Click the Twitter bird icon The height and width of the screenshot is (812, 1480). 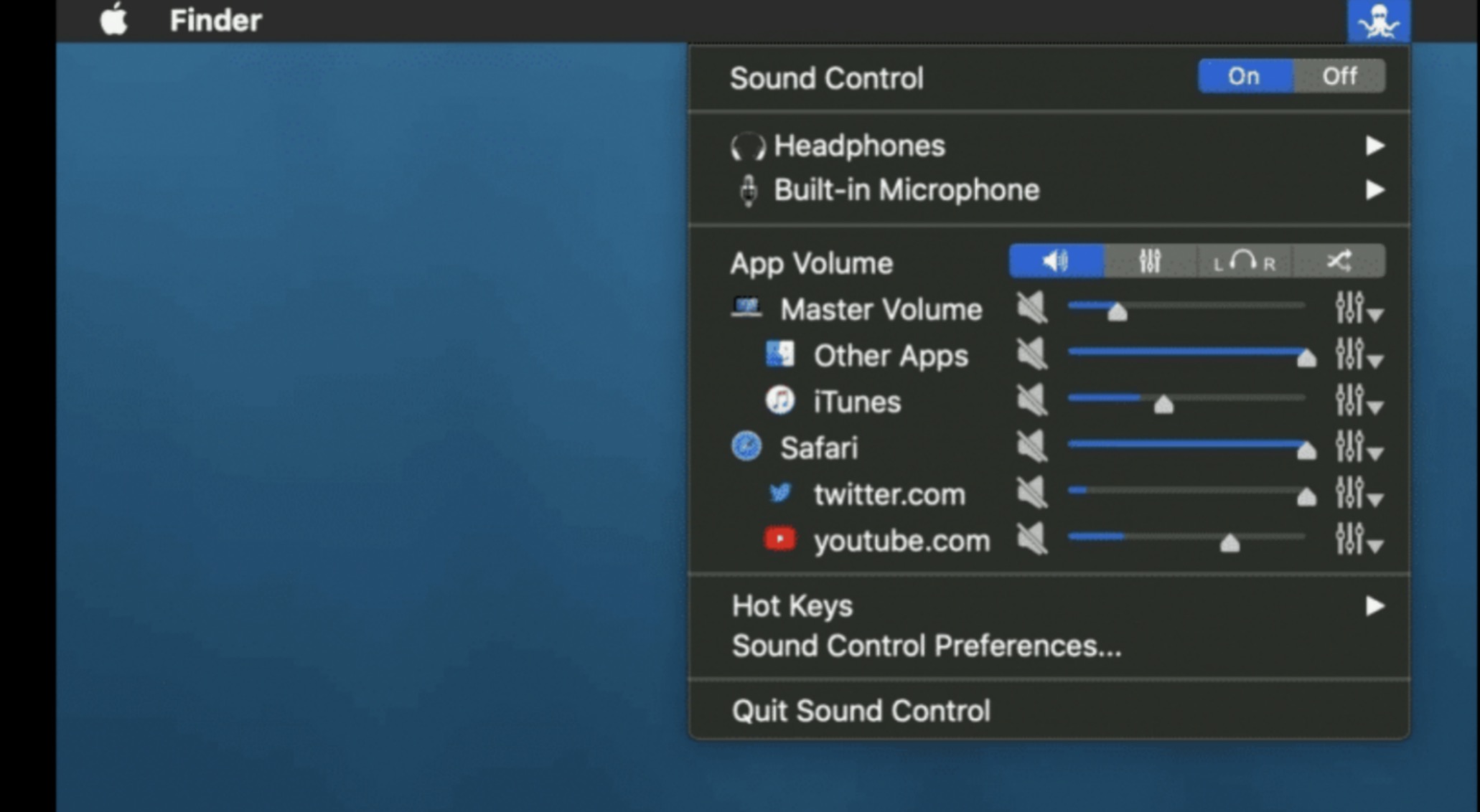click(x=780, y=493)
